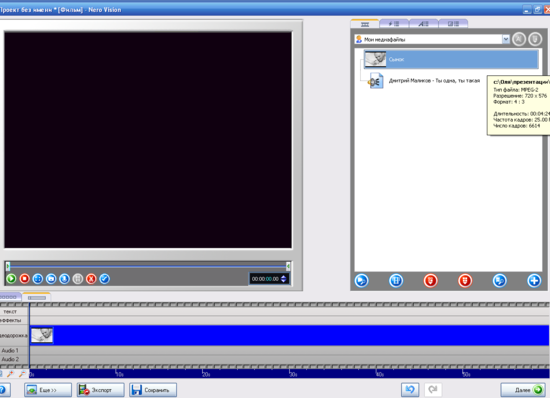The width and height of the screenshot is (550, 398).
Task: Start playback with the green play button
Action: tap(11, 279)
